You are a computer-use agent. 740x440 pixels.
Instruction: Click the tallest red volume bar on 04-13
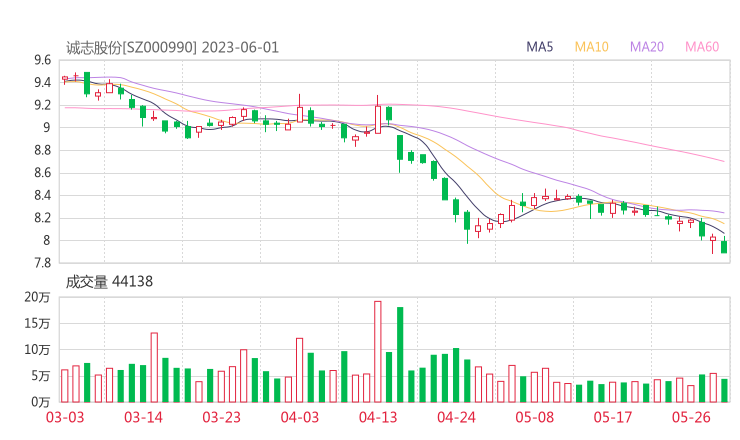[x=378, y=352]
